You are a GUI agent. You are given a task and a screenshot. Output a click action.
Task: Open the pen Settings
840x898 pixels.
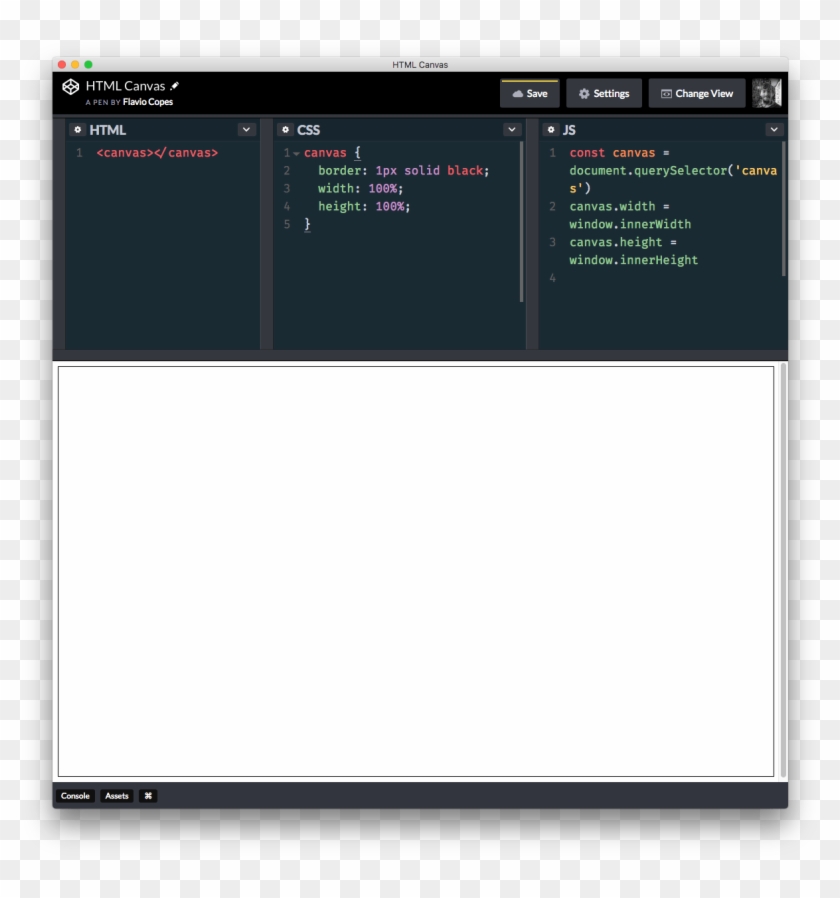pyautogui.click(x=604, y=94)
